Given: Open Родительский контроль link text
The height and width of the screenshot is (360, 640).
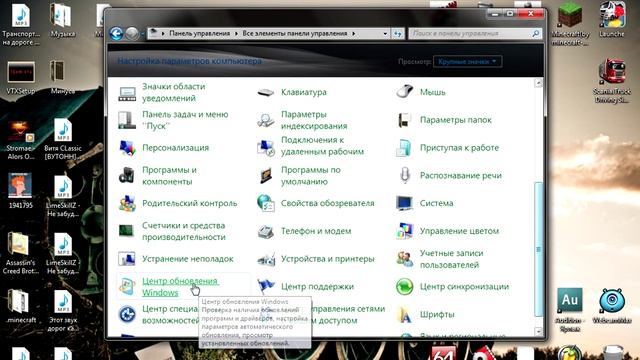Looking at the screenshot, I should [x=189, y=203].
